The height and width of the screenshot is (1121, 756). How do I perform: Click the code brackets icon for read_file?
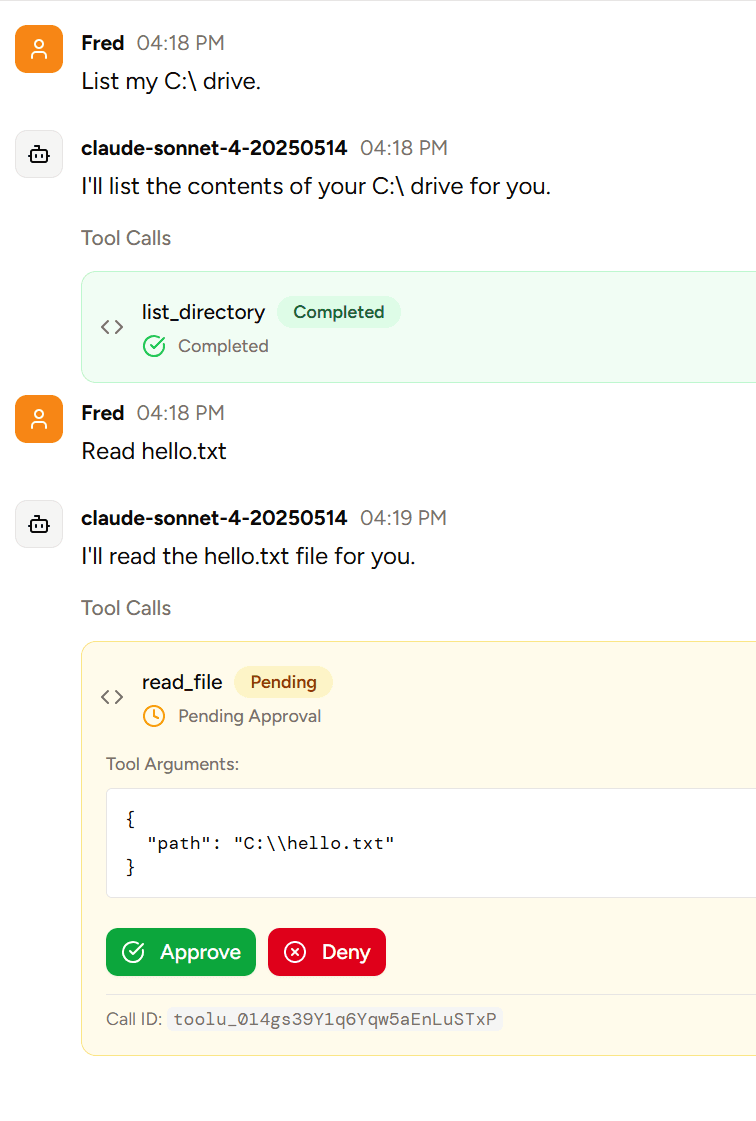pos(112,697)
